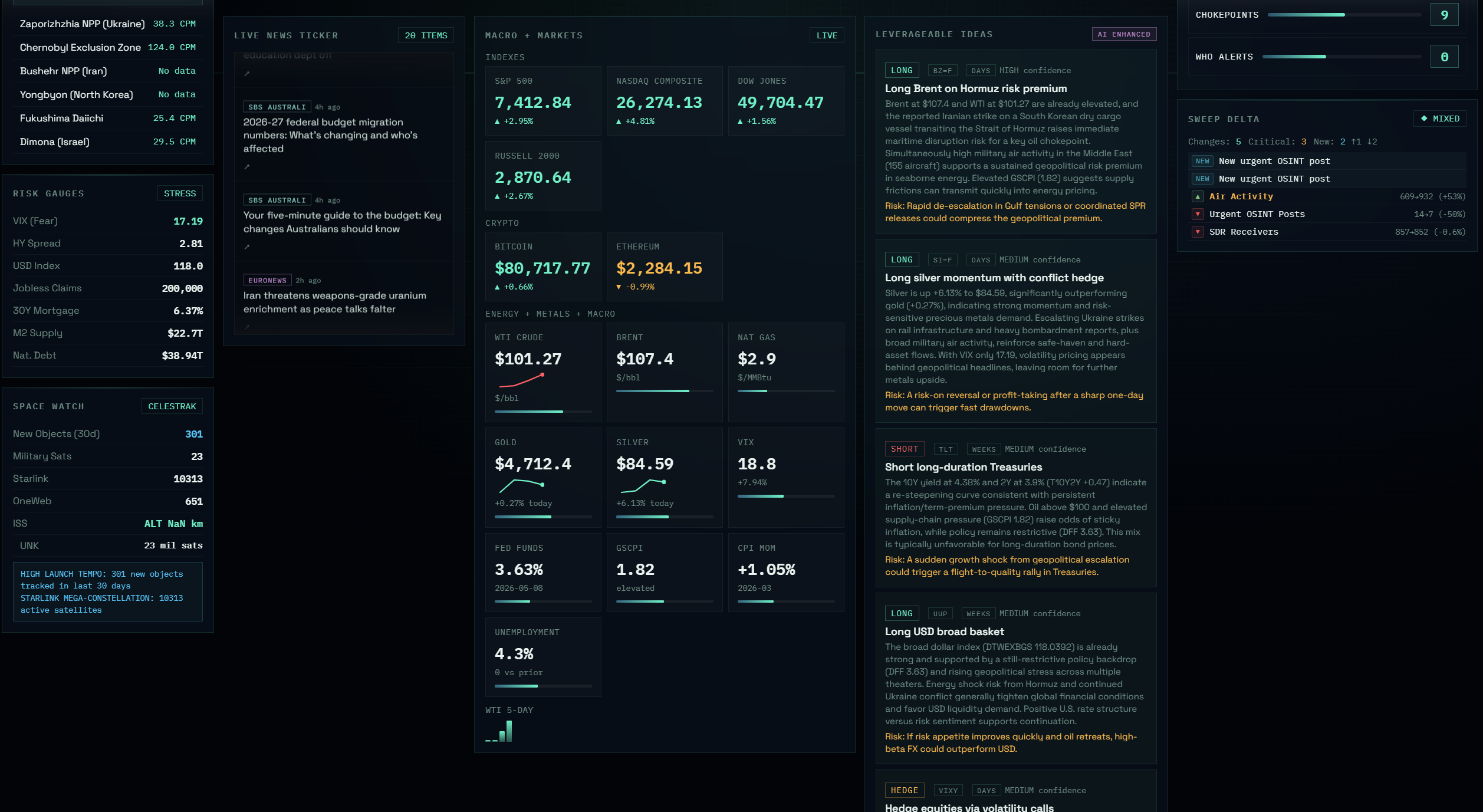Click 'Fukushima Daiichi' radiation row
The height and width of the screenshot is (812, 1483).
click(108, 118)
